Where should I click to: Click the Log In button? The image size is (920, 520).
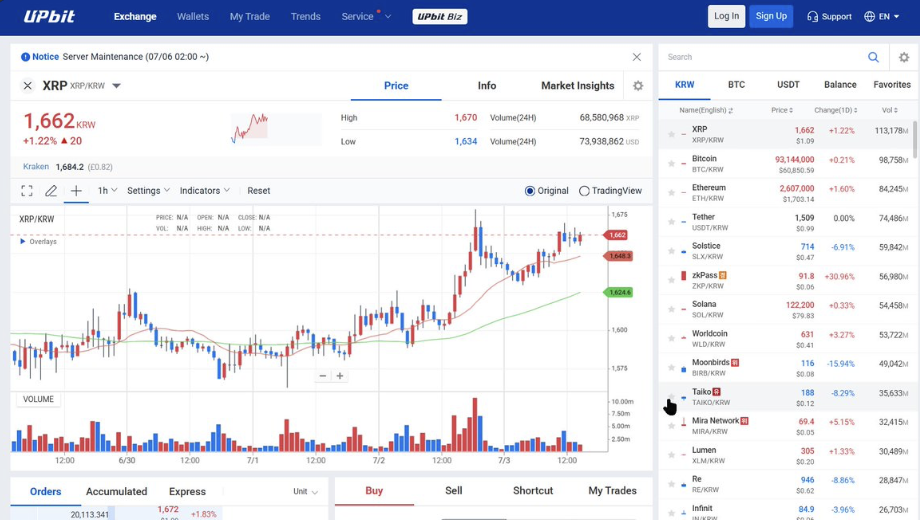726,16
